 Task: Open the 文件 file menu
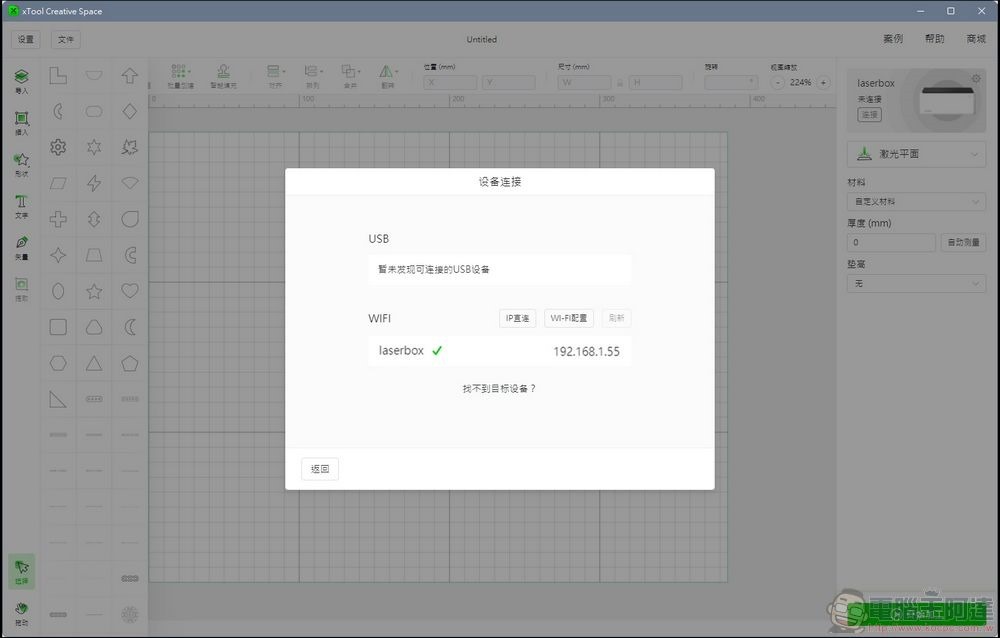tap(66, 40)
